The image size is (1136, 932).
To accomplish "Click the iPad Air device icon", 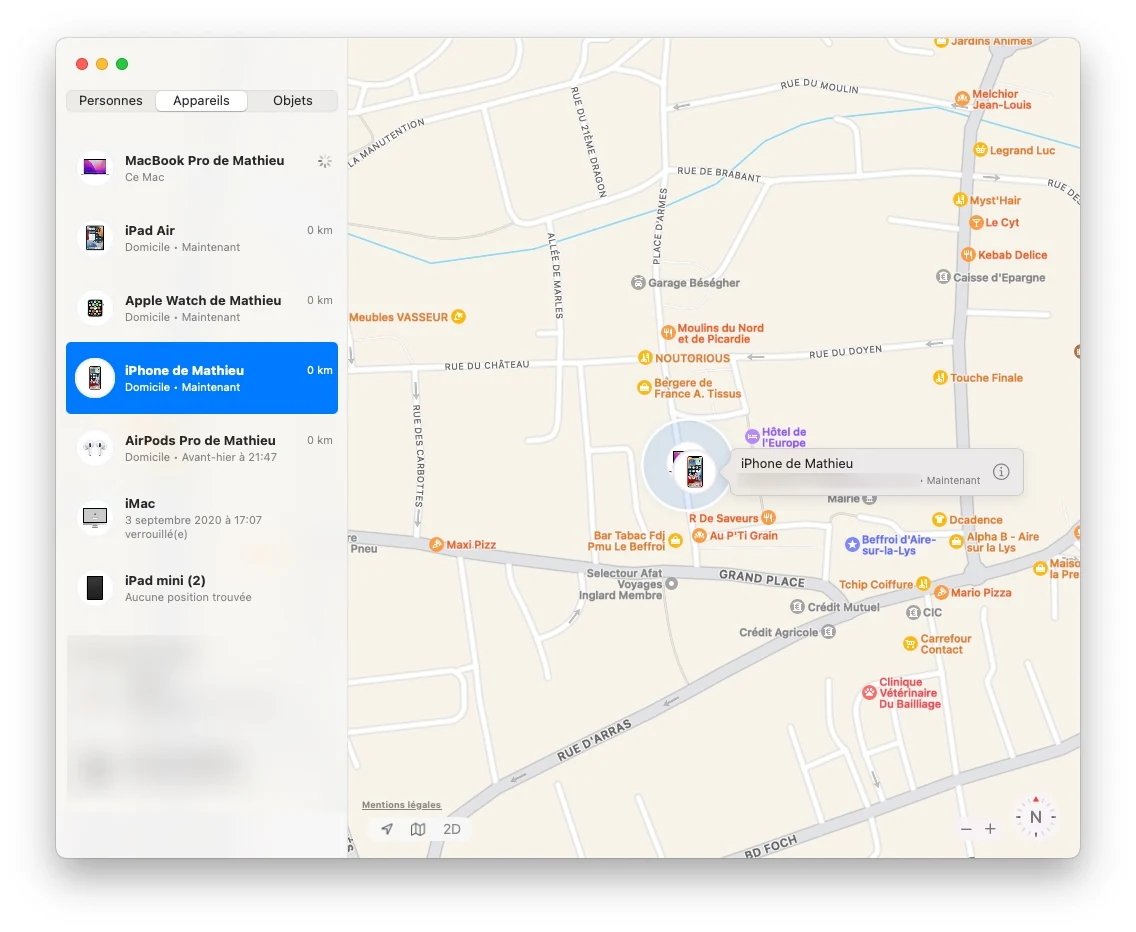I will (95, 238).
